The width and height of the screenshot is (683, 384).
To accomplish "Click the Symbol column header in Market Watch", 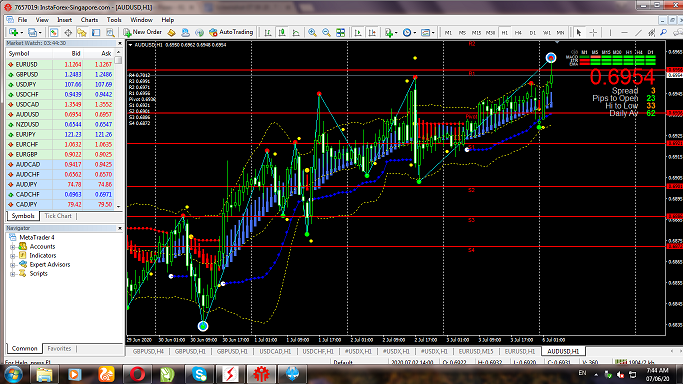I will pos(29,54).
